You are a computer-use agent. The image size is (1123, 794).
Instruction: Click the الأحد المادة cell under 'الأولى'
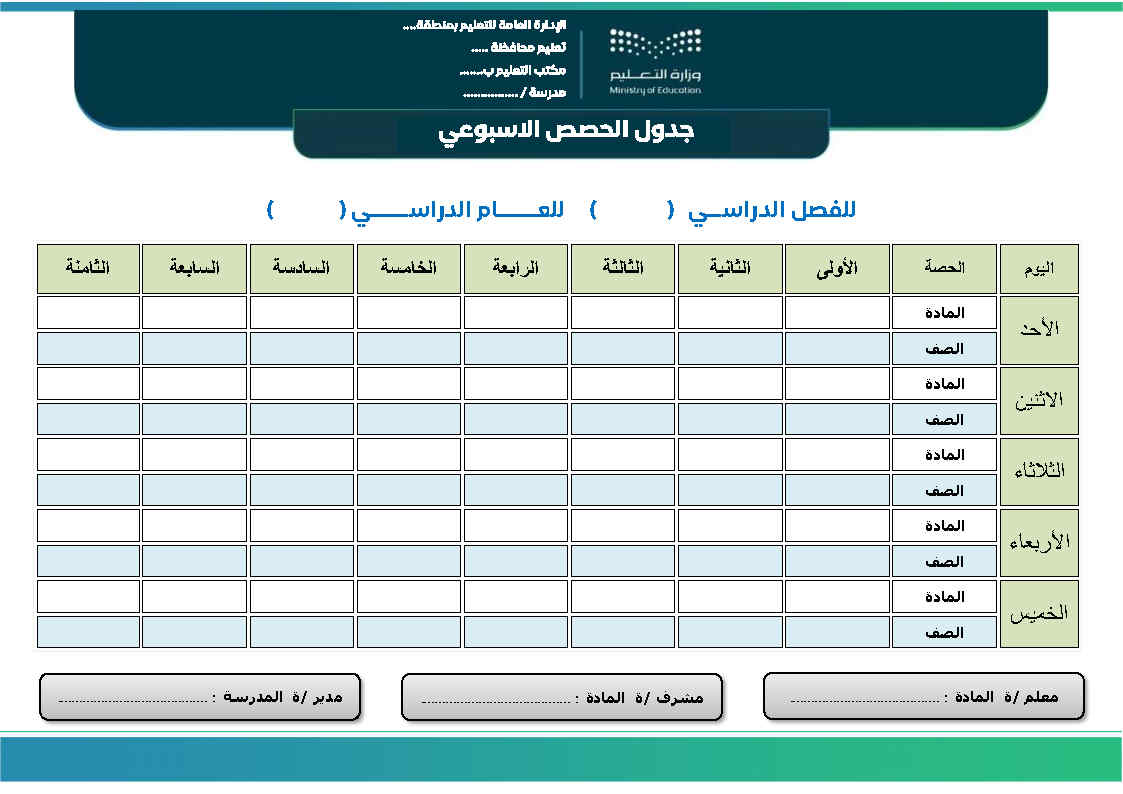coord(837,313)
